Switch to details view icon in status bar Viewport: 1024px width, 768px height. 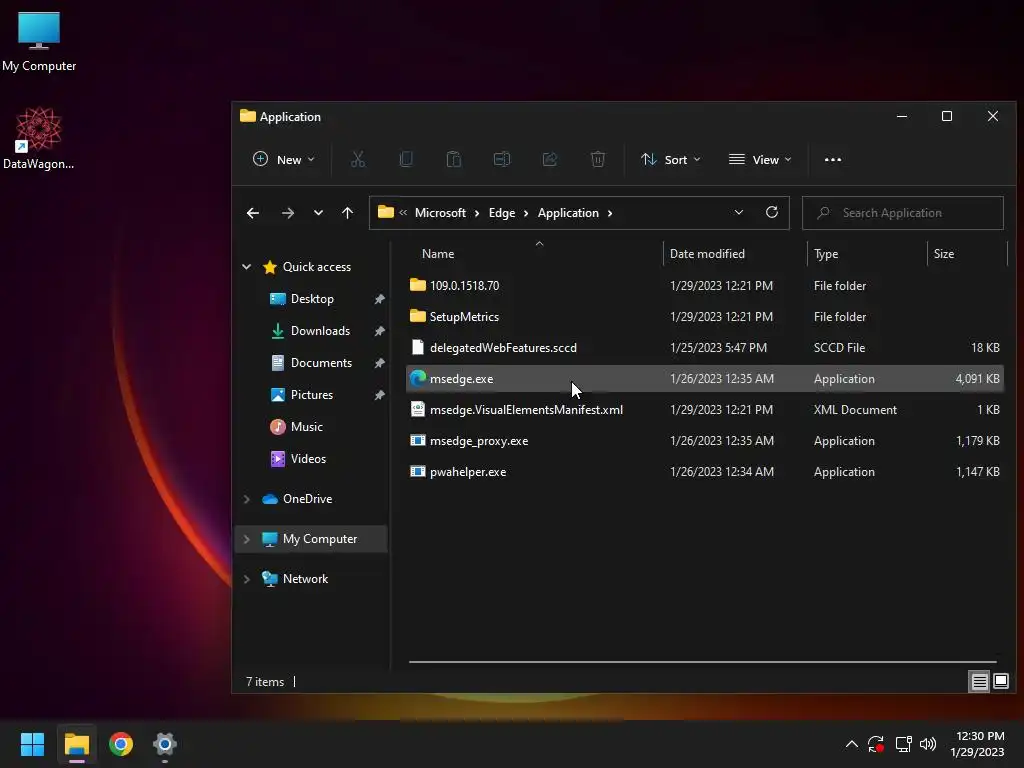pyautogui.click(x=980, y=682)
